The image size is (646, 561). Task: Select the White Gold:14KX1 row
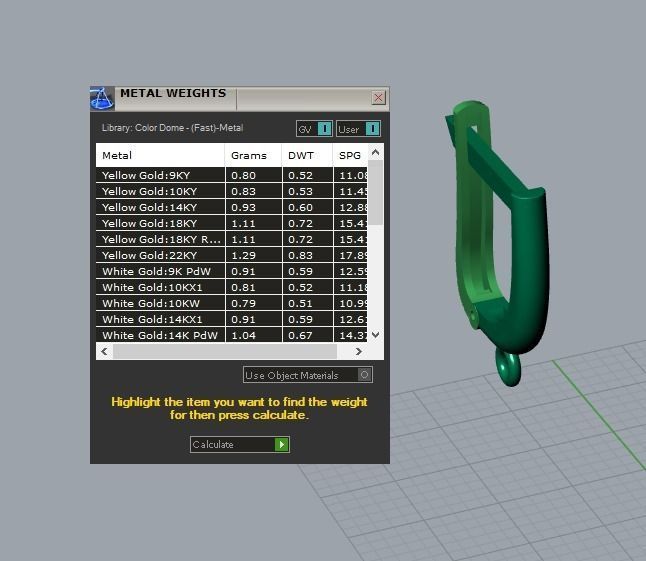(x=232, y=320)
